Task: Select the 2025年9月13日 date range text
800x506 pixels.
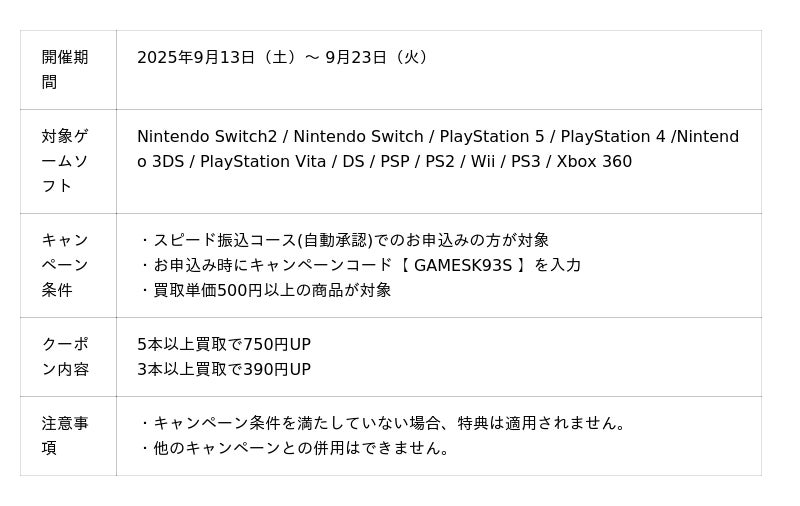Action: pyautogui.click(x=284, y=58)
